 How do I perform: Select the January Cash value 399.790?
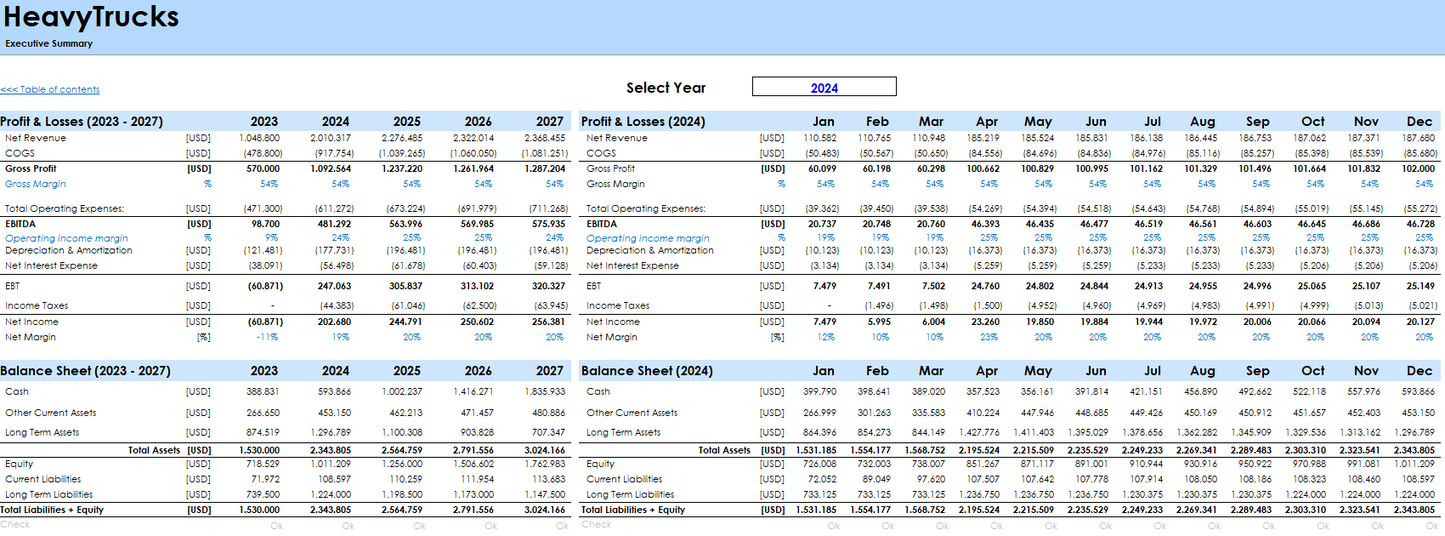[819, 392]
